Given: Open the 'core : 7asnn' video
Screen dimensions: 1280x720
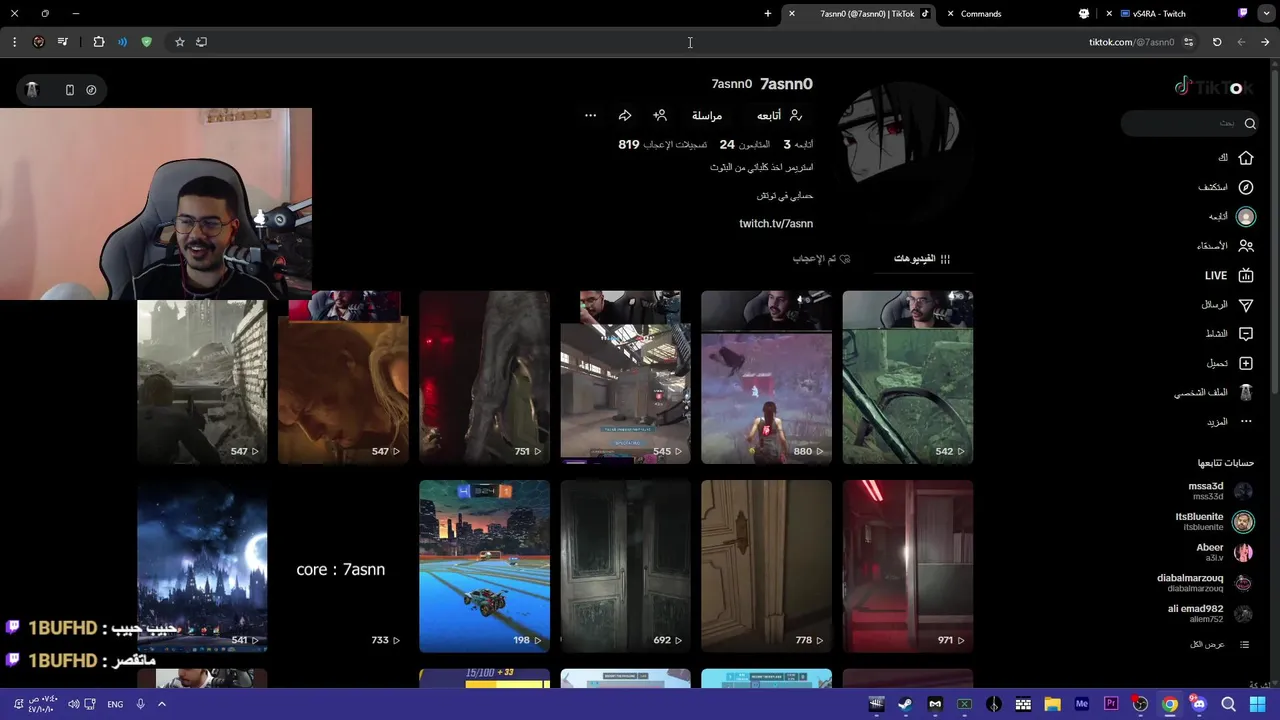Looking at the screenshot, I should pyautogui.click(x=343, y=566).
